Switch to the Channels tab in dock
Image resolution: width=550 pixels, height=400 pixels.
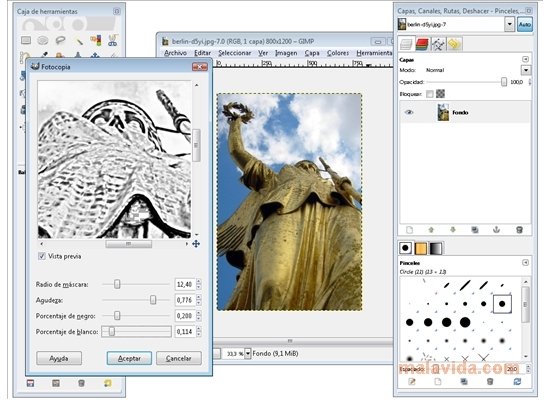(422, 44)
